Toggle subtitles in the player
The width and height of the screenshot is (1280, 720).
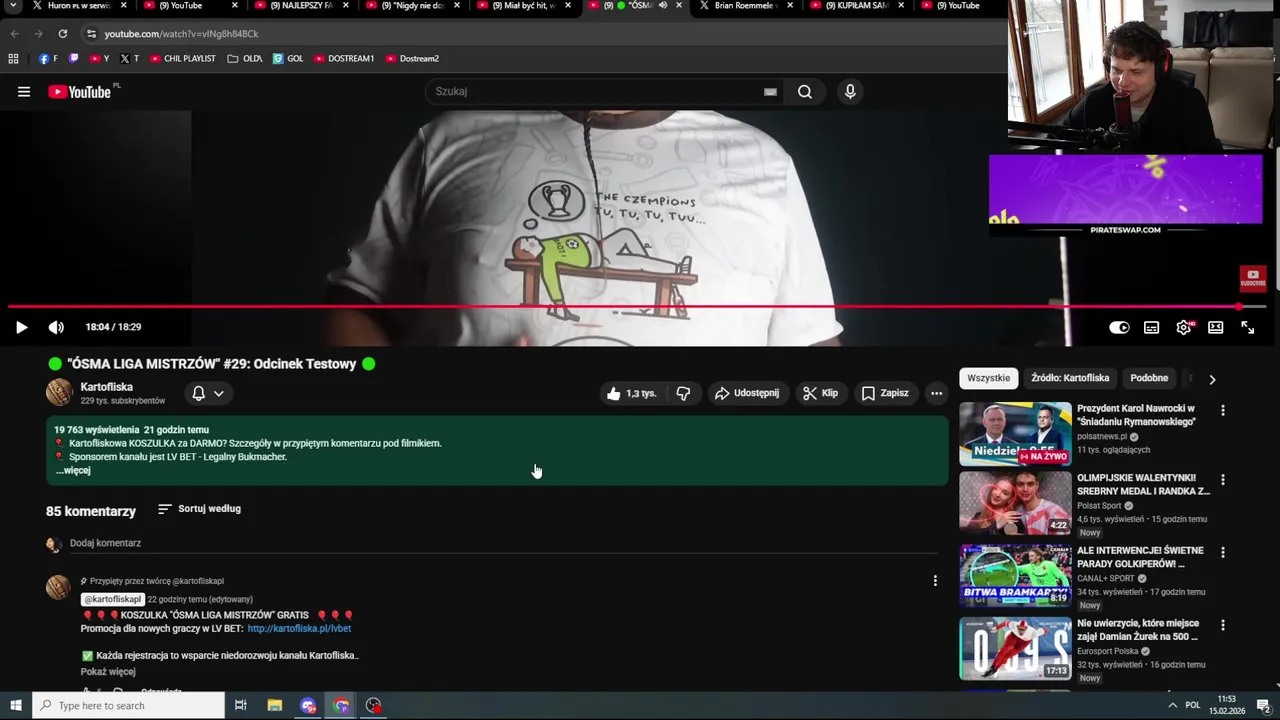tap(1152, 327)
